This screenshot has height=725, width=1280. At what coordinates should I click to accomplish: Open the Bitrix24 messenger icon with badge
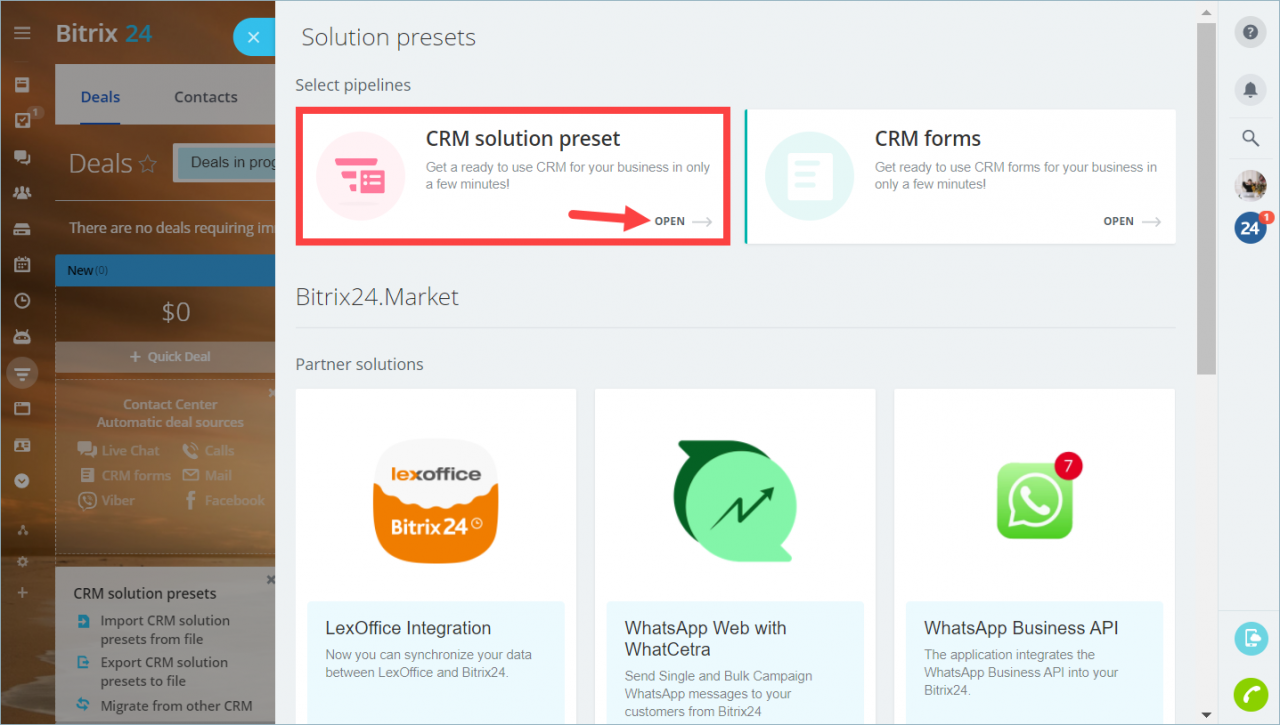coord(1250,228)
